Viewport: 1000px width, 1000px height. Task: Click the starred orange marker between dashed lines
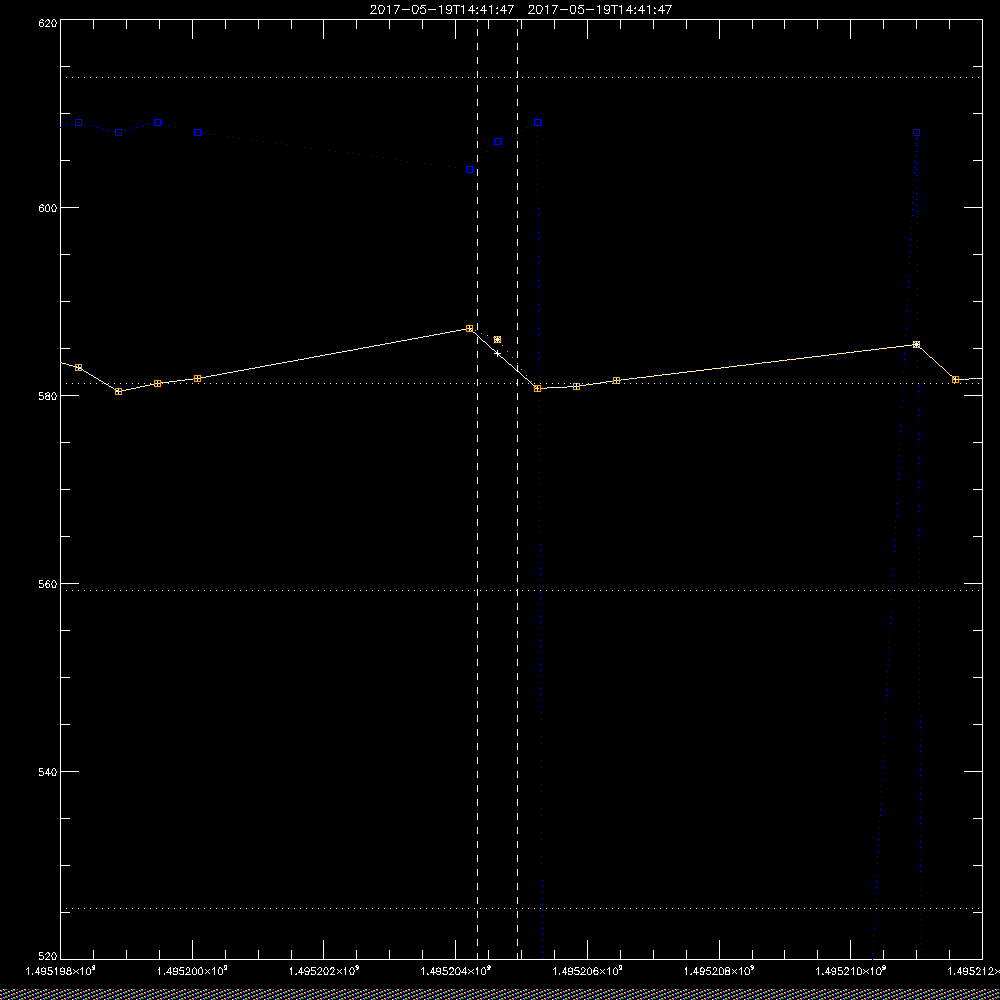tap(497, 339)
